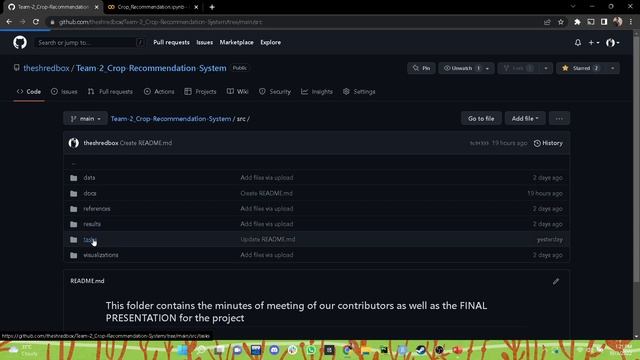
Task: Click the breadcrumb Team-2_Crop-Recommendation-System link
Action: pyautogui.click(x=171, y=119)
